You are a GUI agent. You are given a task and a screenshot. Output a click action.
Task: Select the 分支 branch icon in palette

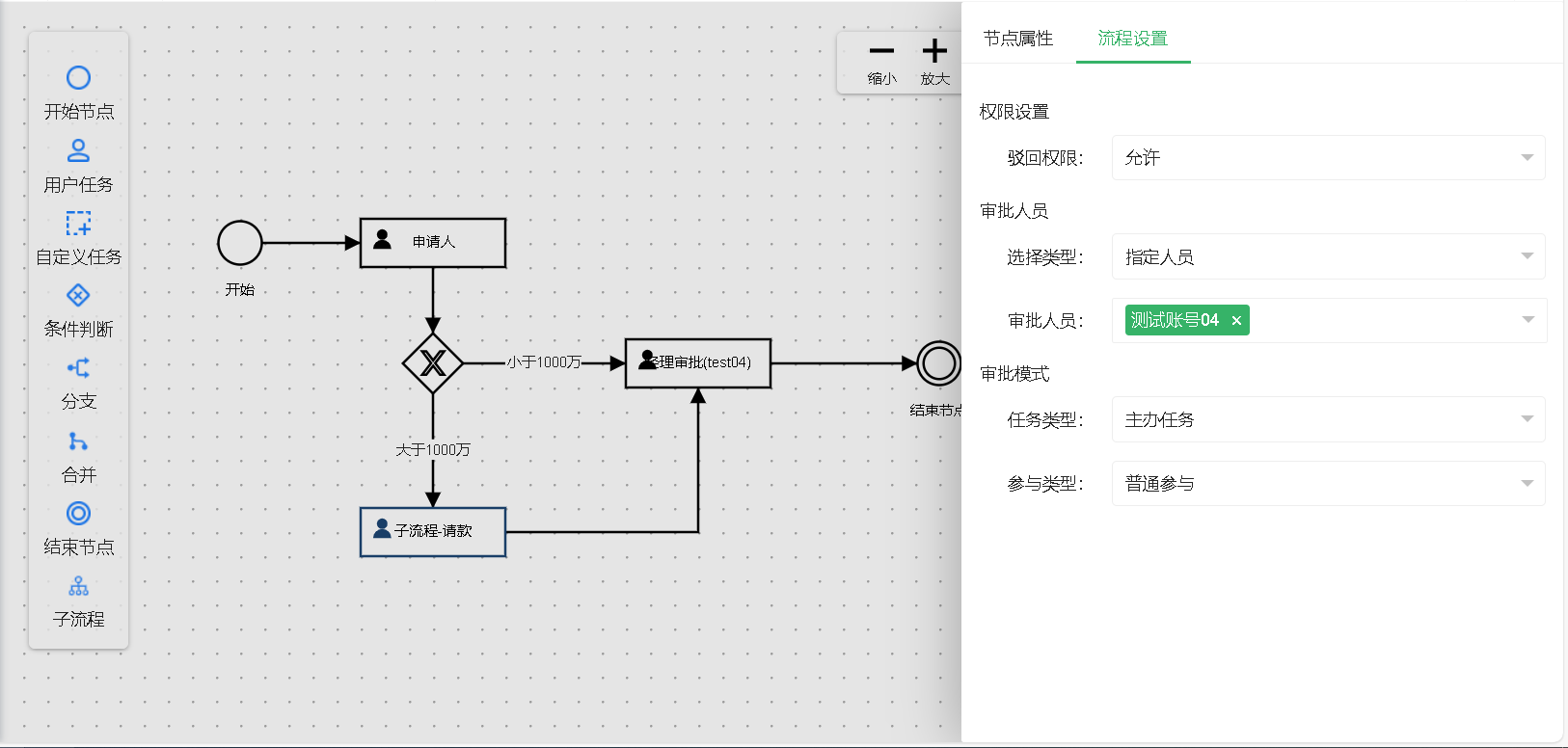tap(78, 367)
